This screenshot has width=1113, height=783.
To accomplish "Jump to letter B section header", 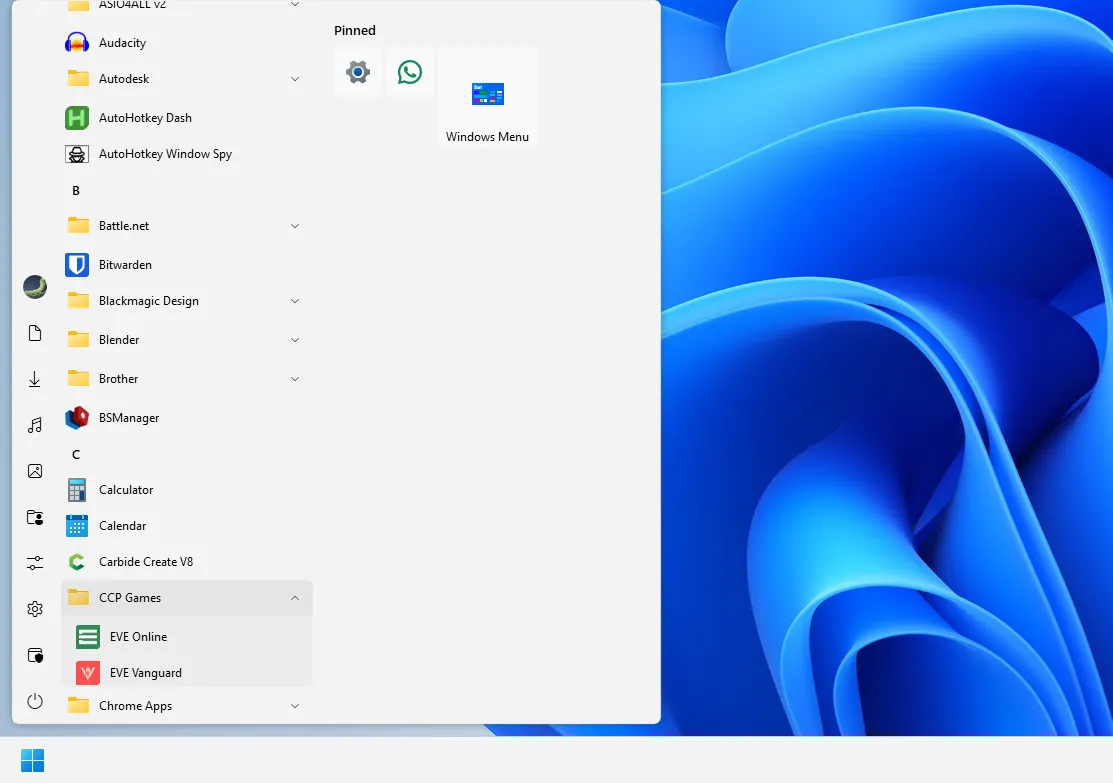I will click(x=76, y=190).
